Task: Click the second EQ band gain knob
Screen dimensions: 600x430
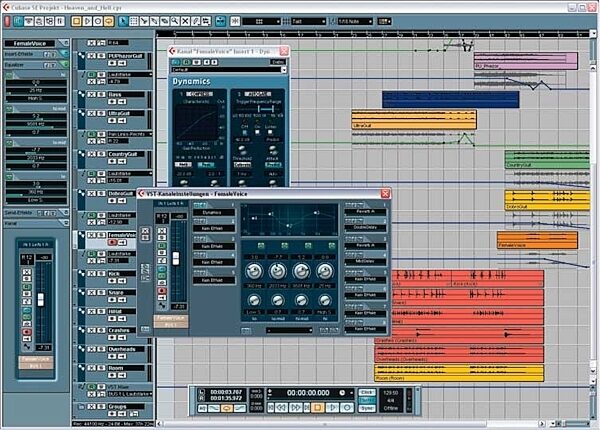Action: click(x=278, y=271)
